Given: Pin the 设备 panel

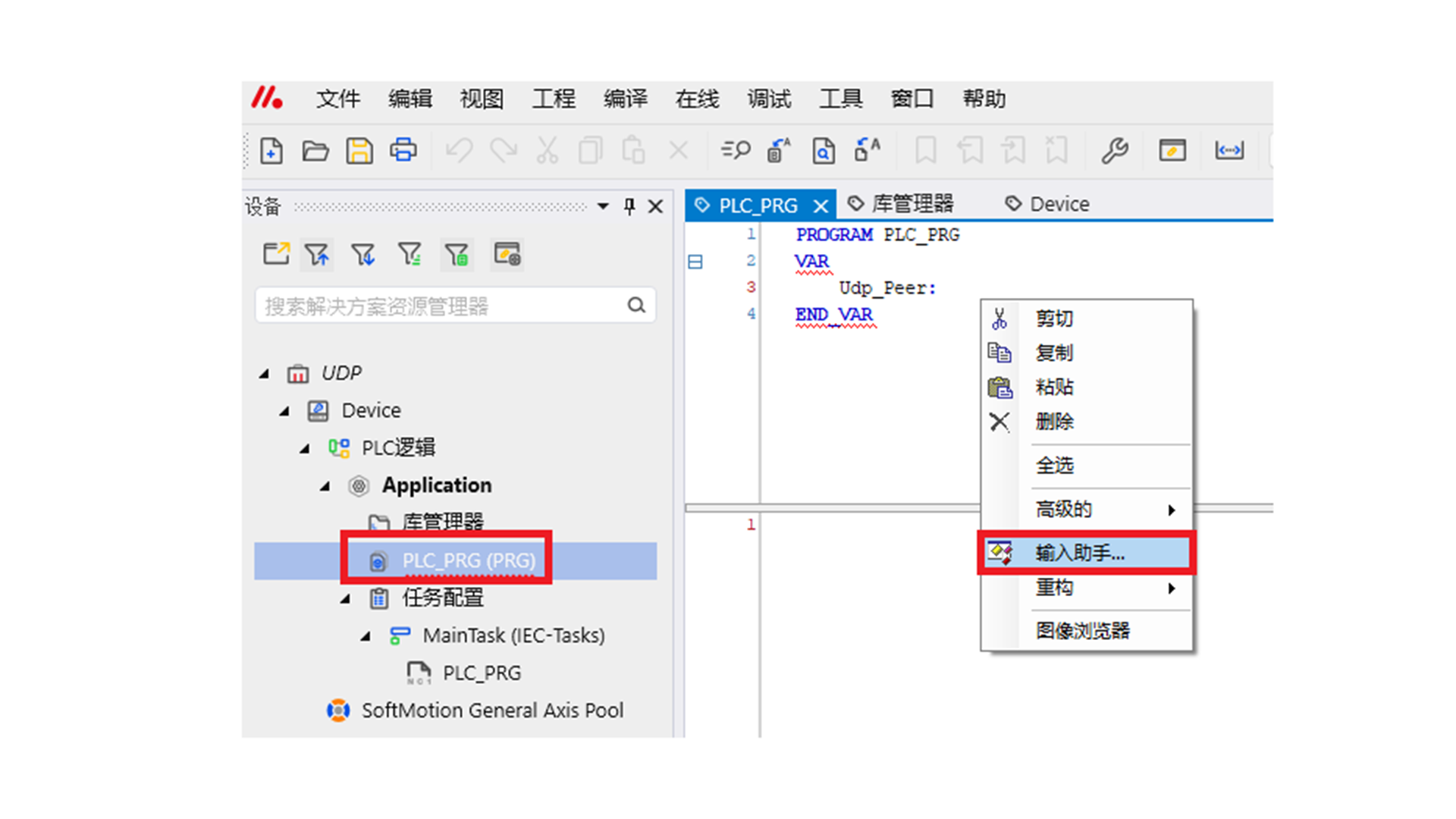Looking at the screenshot, I should 629,206.
